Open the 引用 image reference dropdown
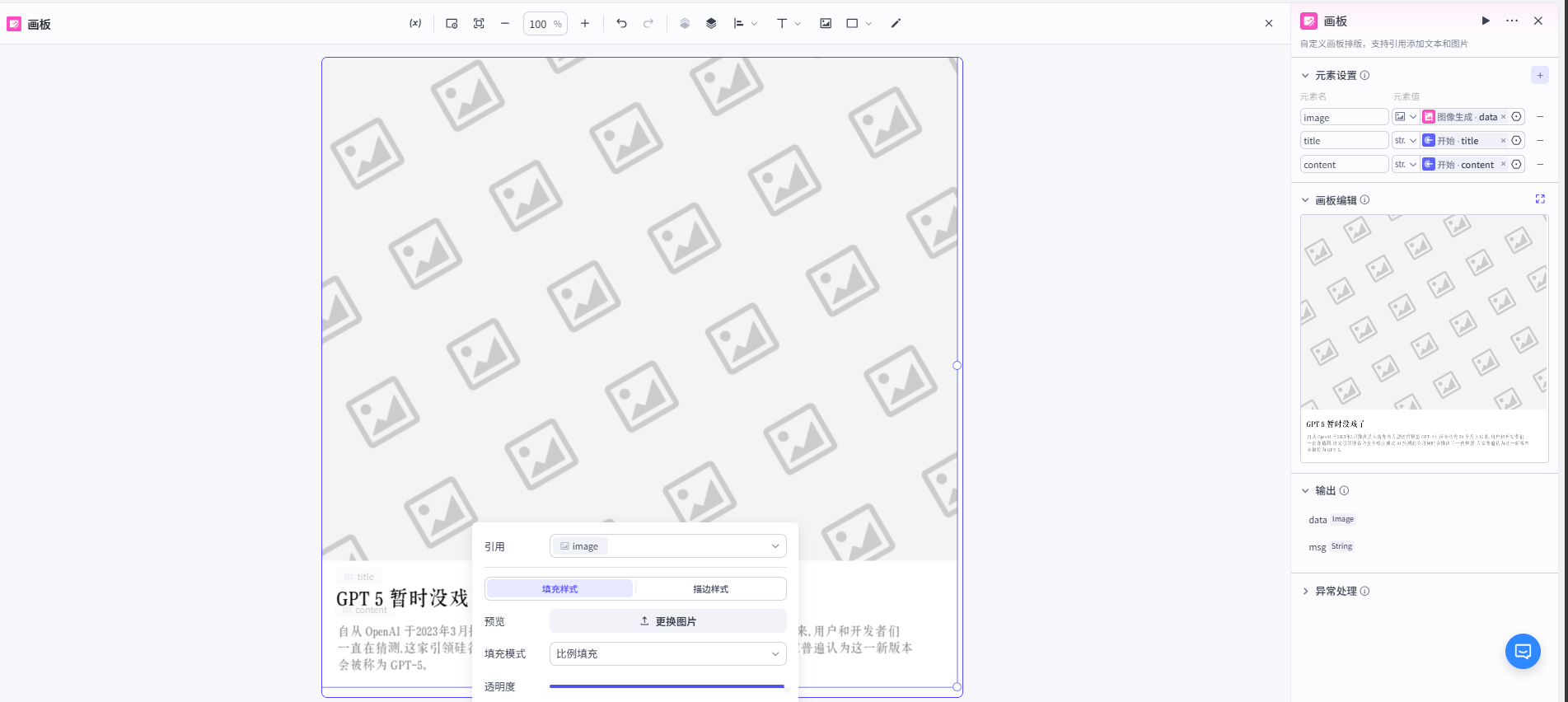1568x702 pixels. pos(668,546)
